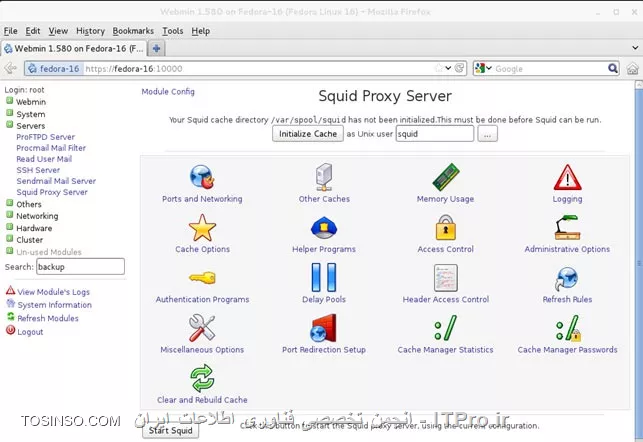This screenshot has width=643, height=442.
Task: Open the Help menu
Action: tap(201, 31)
